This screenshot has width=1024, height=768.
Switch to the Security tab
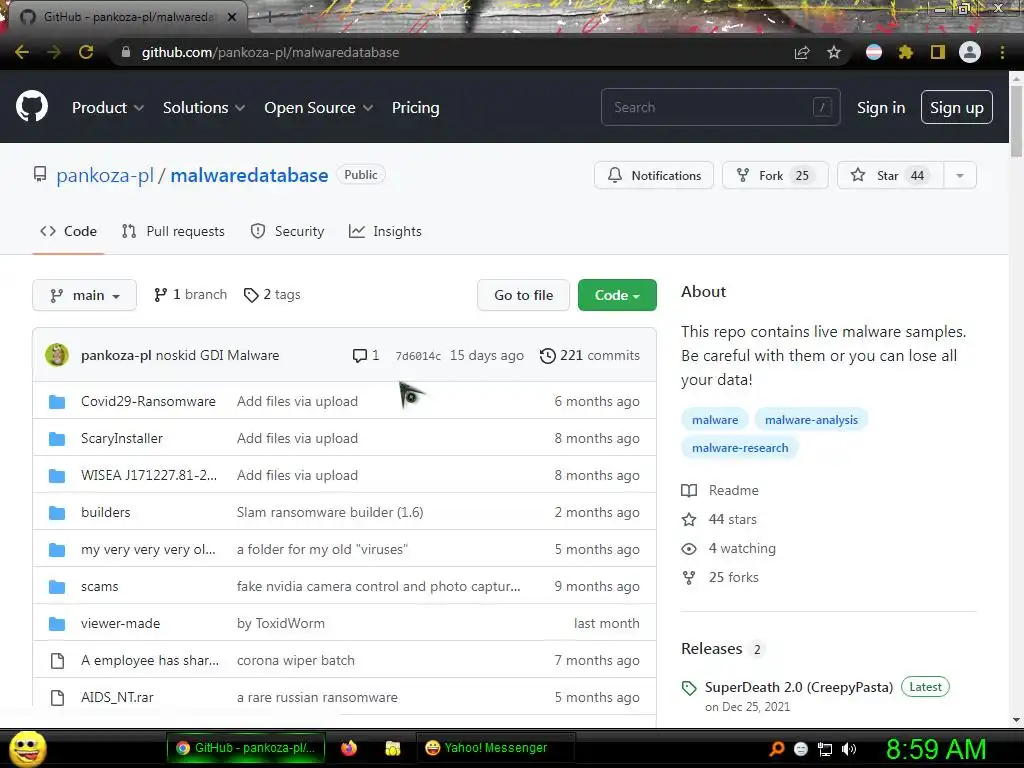coord(287,231)
